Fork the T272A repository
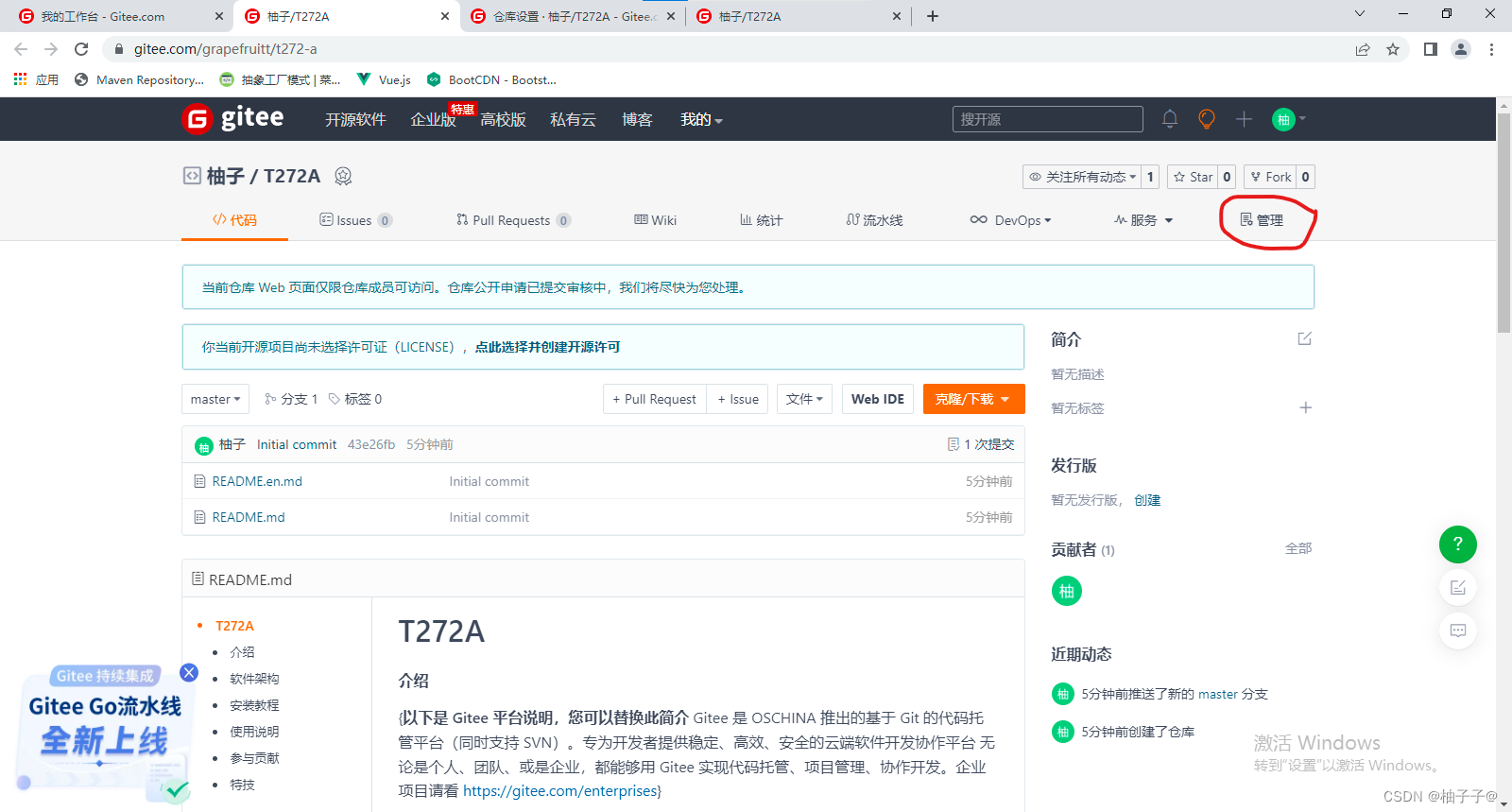 [1269, 177]
